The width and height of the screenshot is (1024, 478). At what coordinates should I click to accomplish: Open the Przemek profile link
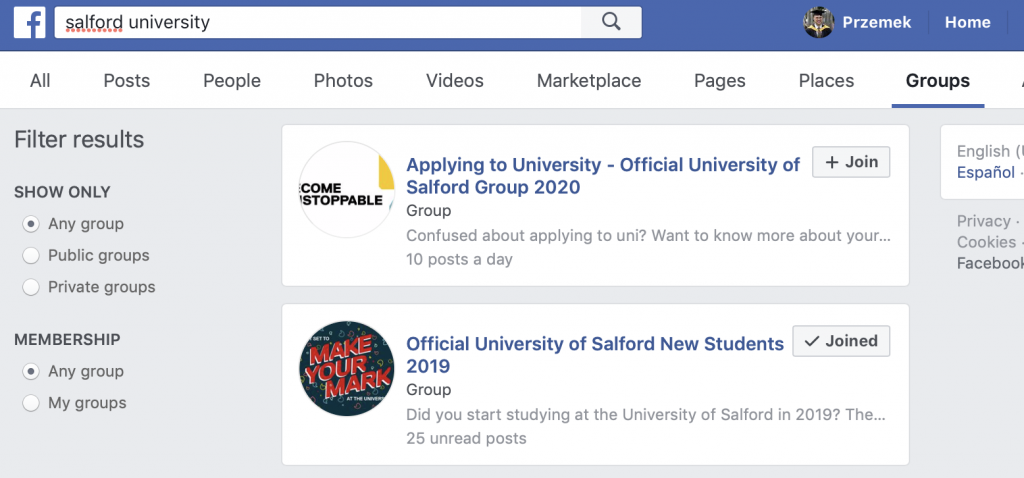[876, 22]
